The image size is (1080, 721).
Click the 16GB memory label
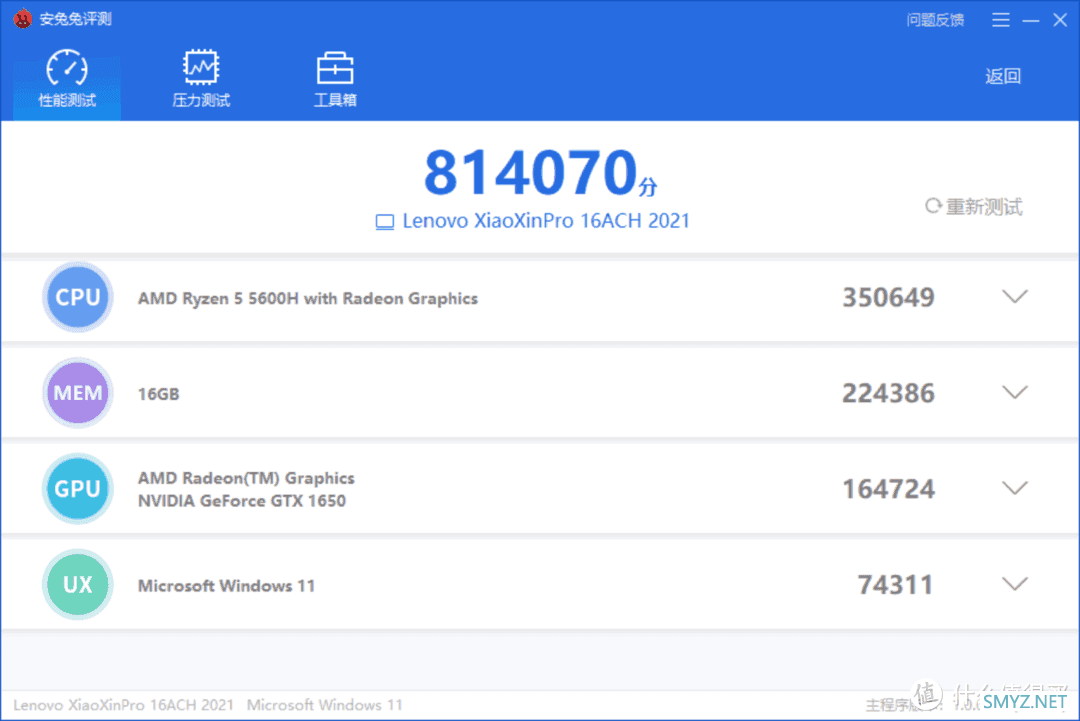point(158,394)
